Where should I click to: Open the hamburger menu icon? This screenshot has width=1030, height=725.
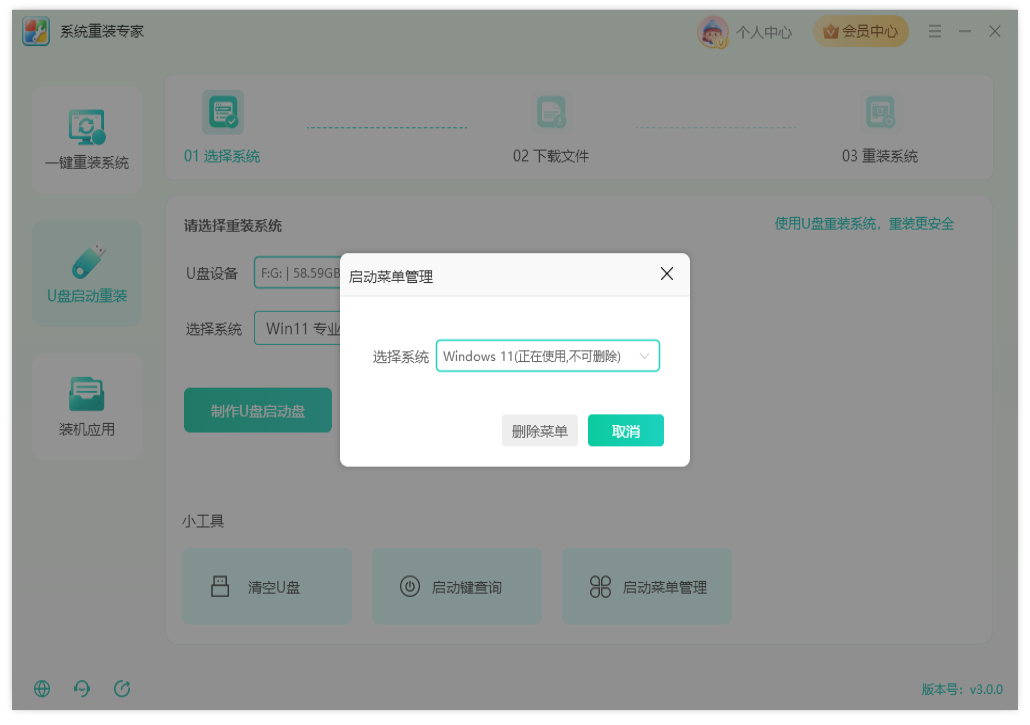[934, 31]
